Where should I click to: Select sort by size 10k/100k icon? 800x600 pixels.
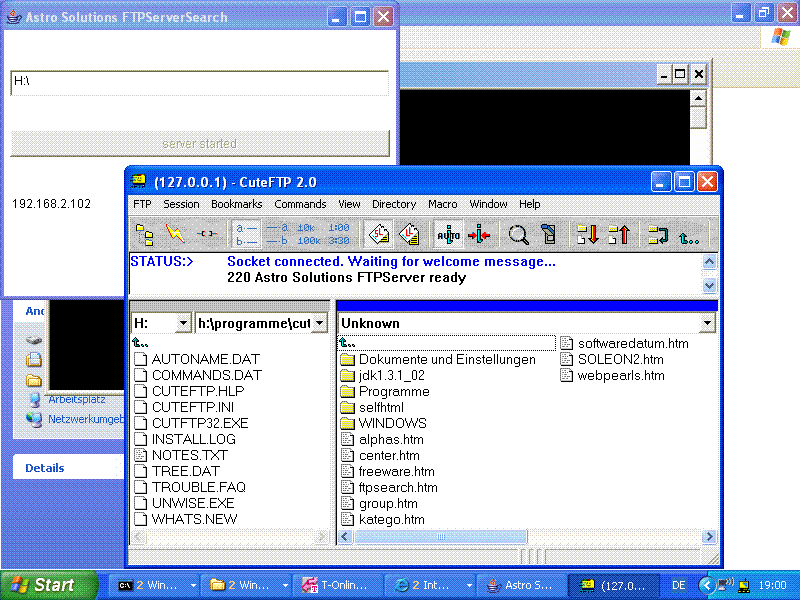[308, 234]
